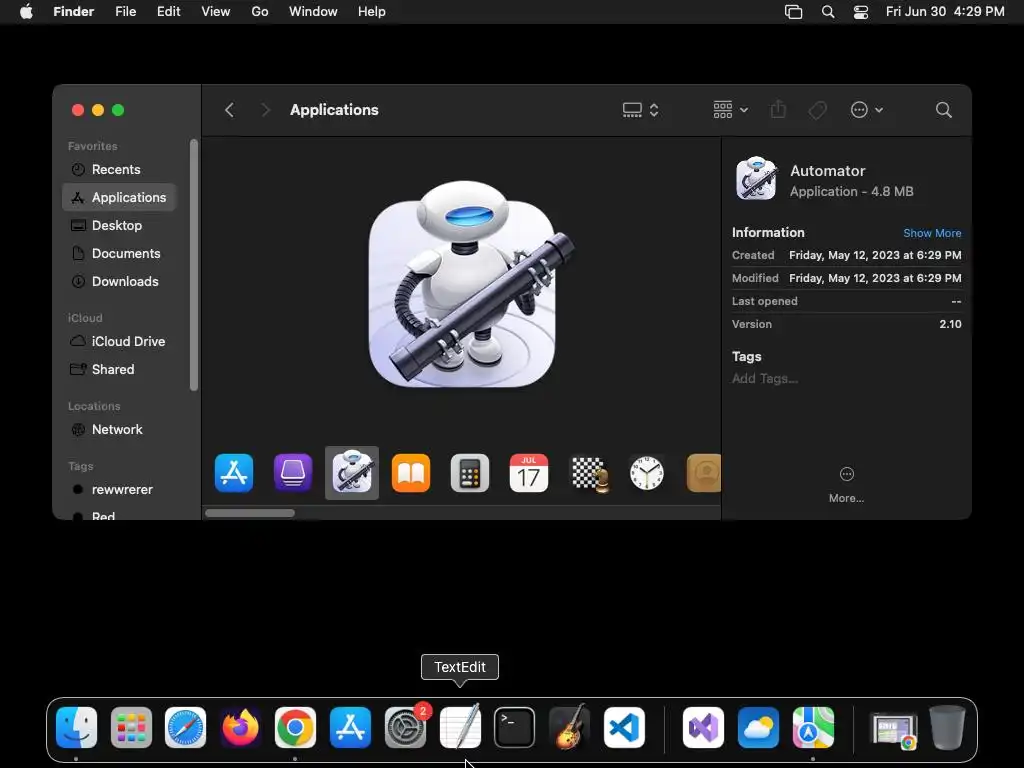The height and width of the screenshot is (768, 1024).
Task: Open the Trash in the Dock
Action: click(x=948, y=728)
